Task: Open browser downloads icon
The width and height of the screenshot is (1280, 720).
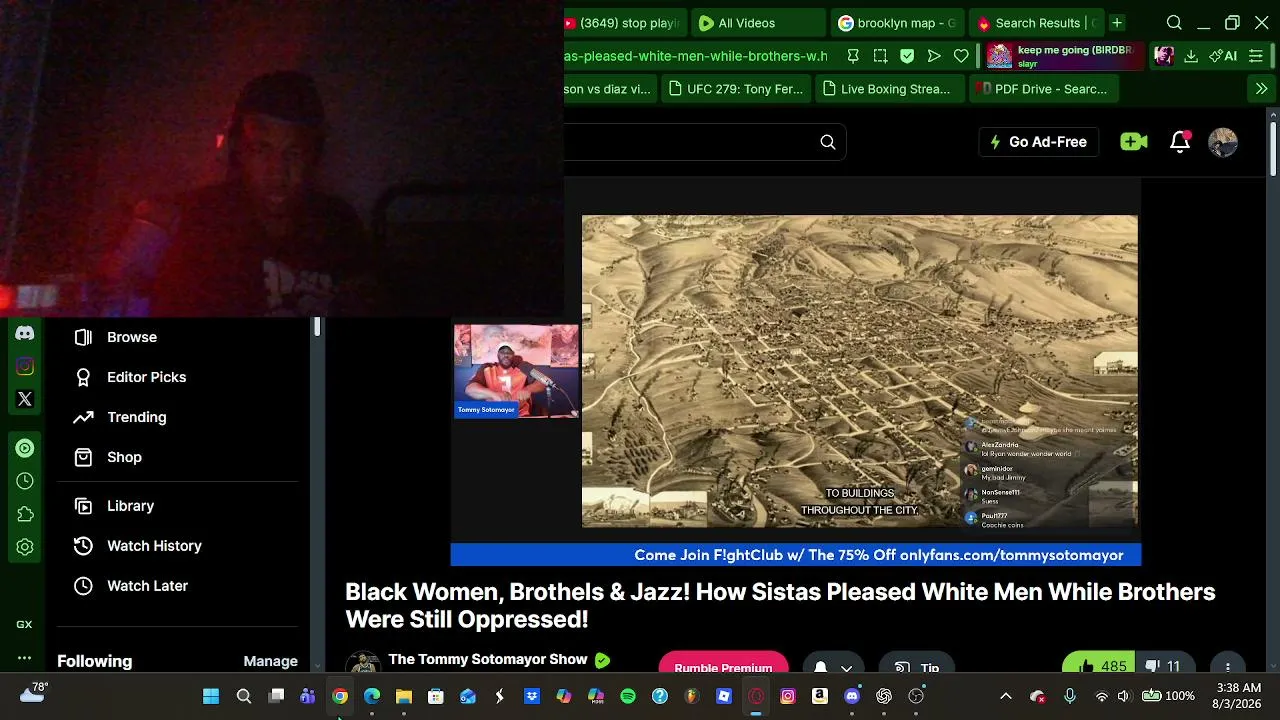Action: 1191,56
